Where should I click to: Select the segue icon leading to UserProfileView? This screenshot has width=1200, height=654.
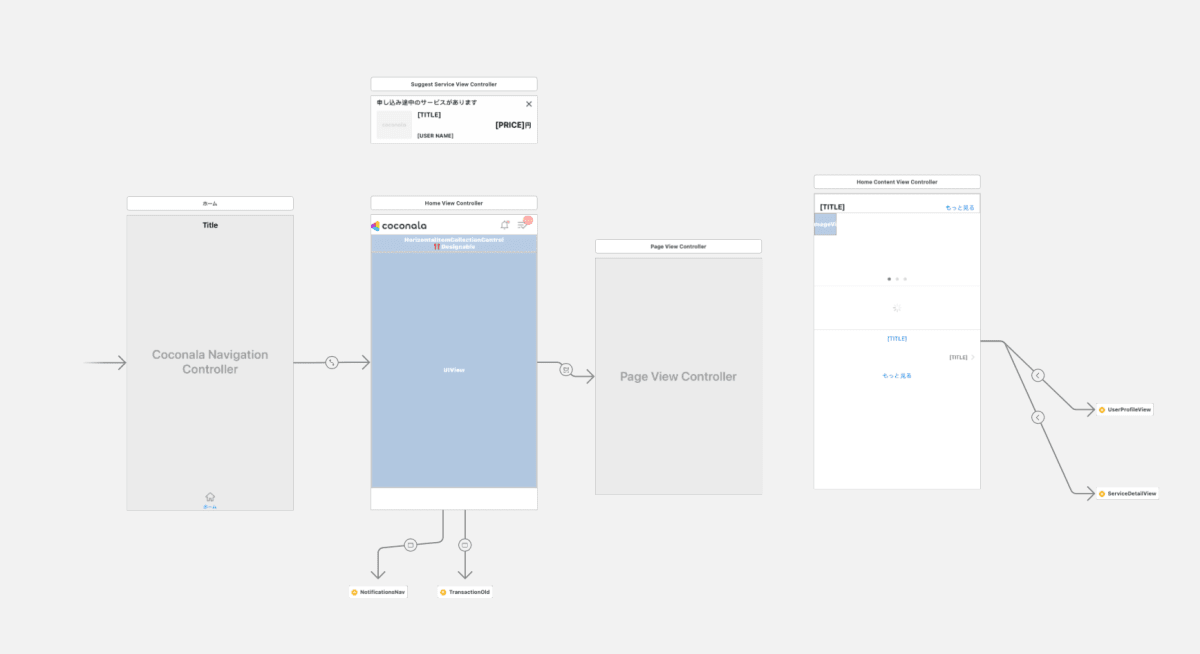click(1038, 376)
